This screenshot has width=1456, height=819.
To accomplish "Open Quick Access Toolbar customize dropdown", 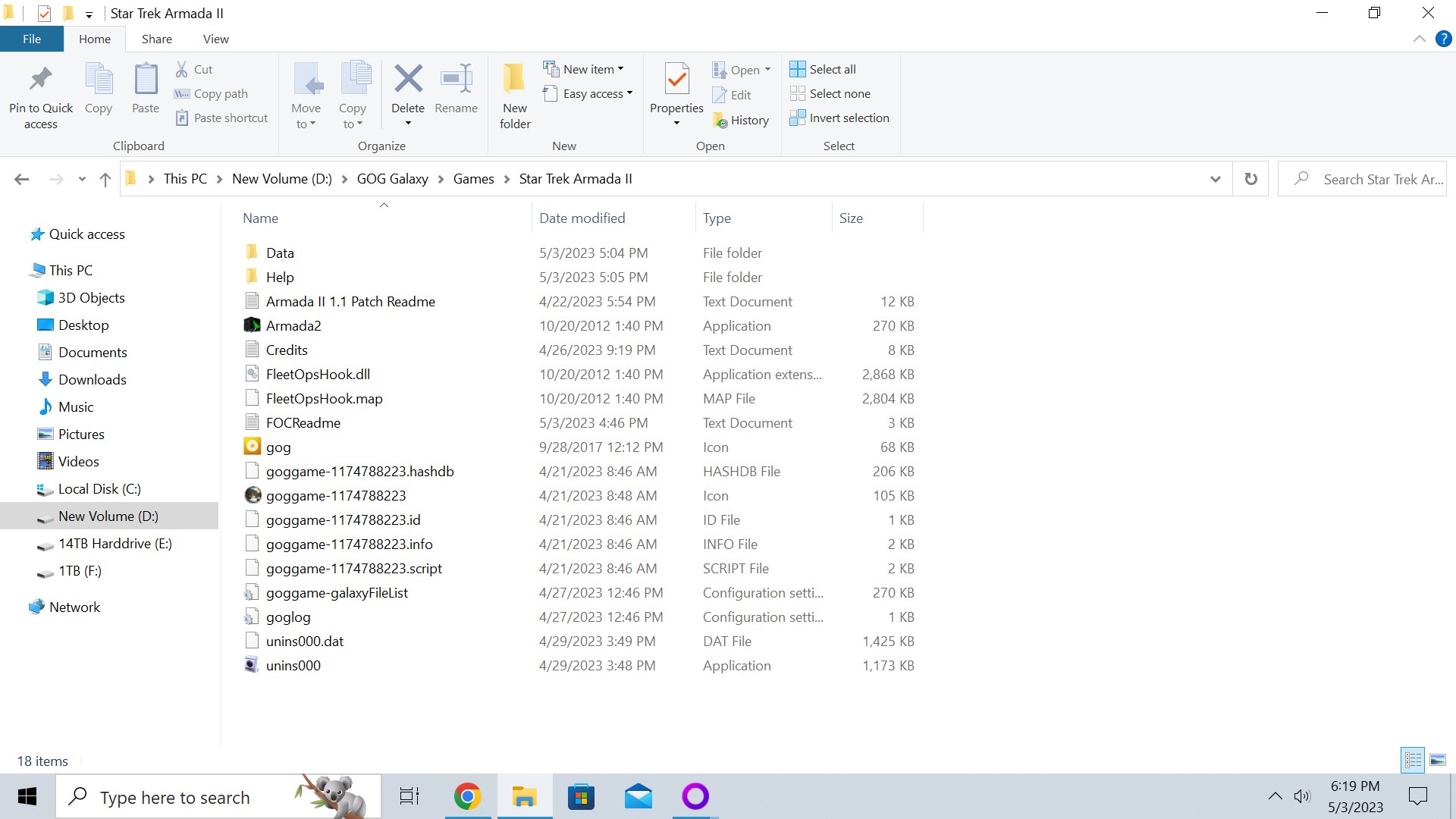I will pyautogui.click(x=89, y=14).
